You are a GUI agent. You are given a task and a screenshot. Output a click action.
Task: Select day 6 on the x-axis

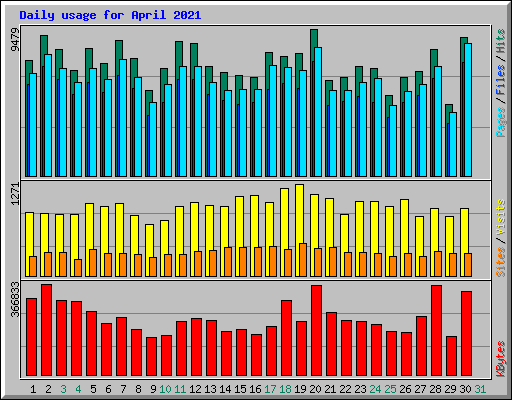108,389
